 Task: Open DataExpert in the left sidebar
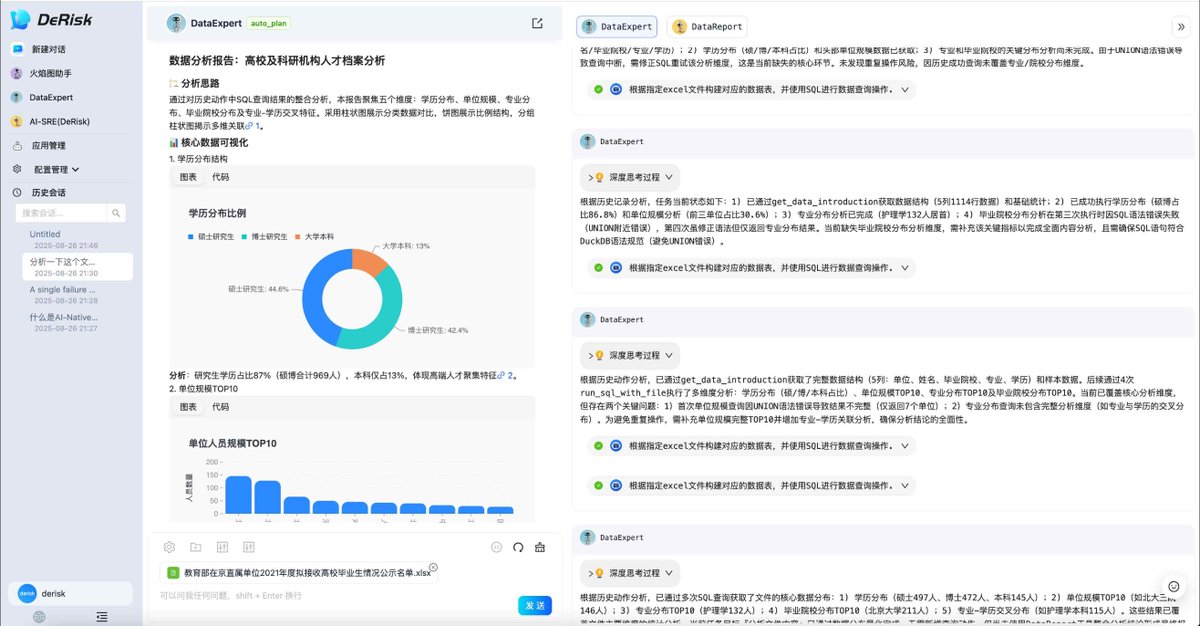coord(50,97)
